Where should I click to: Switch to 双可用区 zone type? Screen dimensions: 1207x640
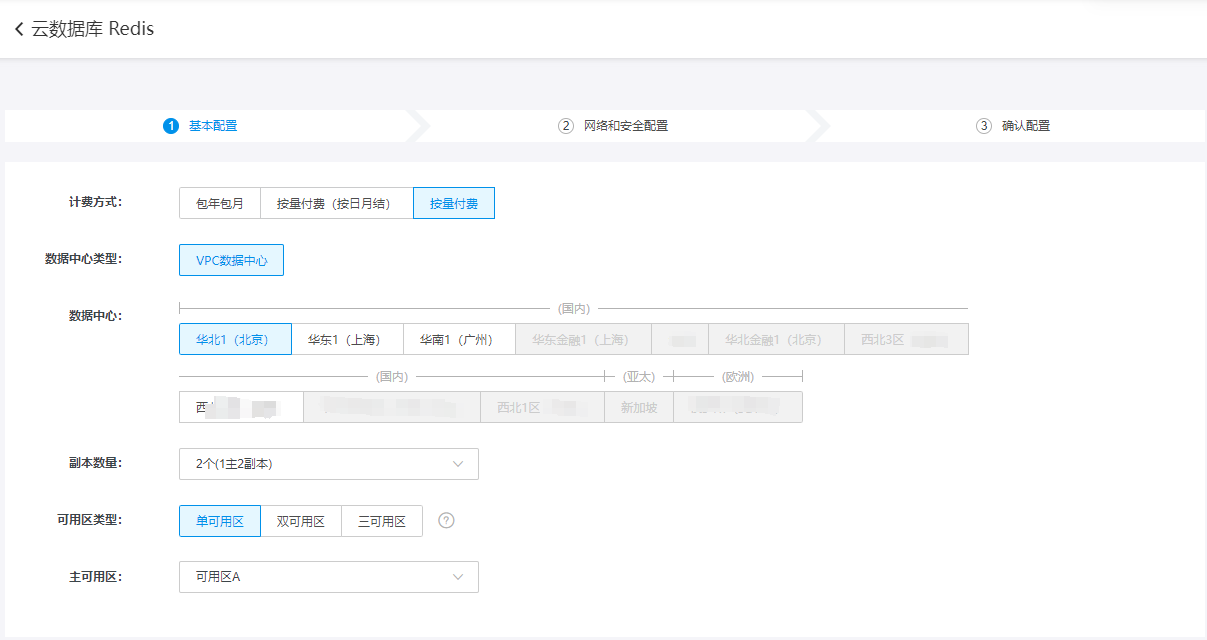301,521
